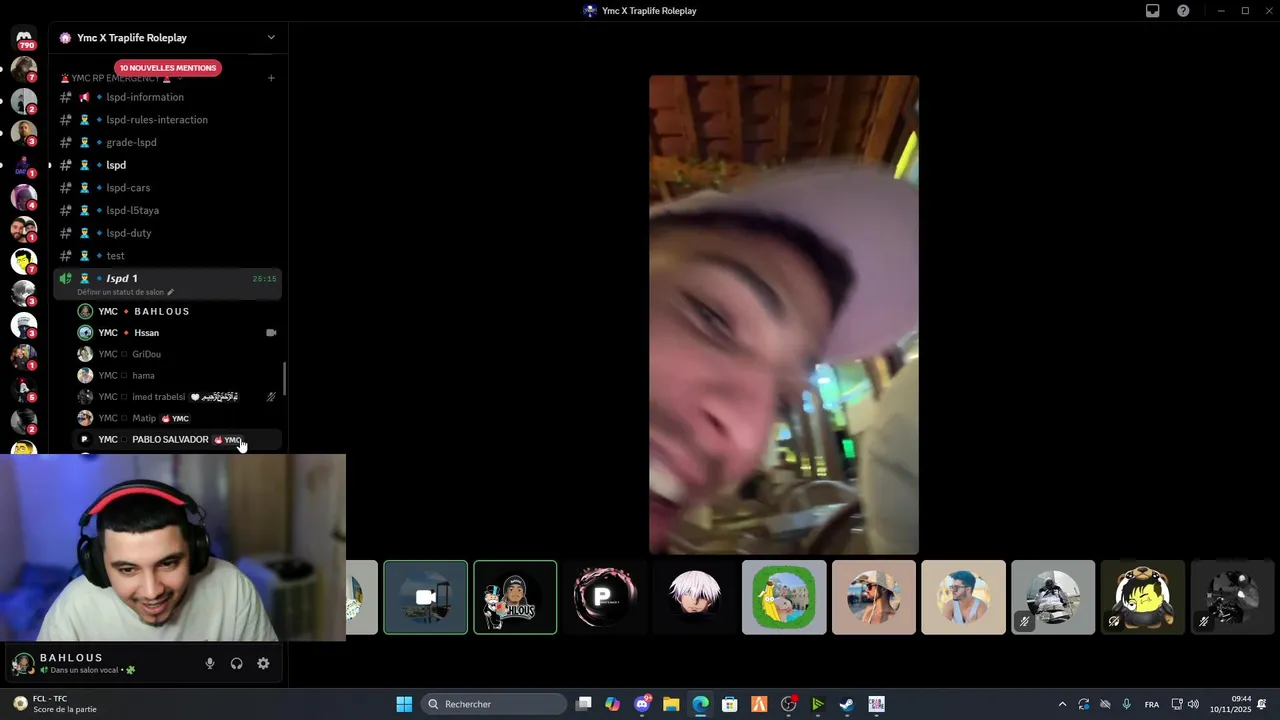Open Microsoft Edge from taskbar

[x=701, y=704]
